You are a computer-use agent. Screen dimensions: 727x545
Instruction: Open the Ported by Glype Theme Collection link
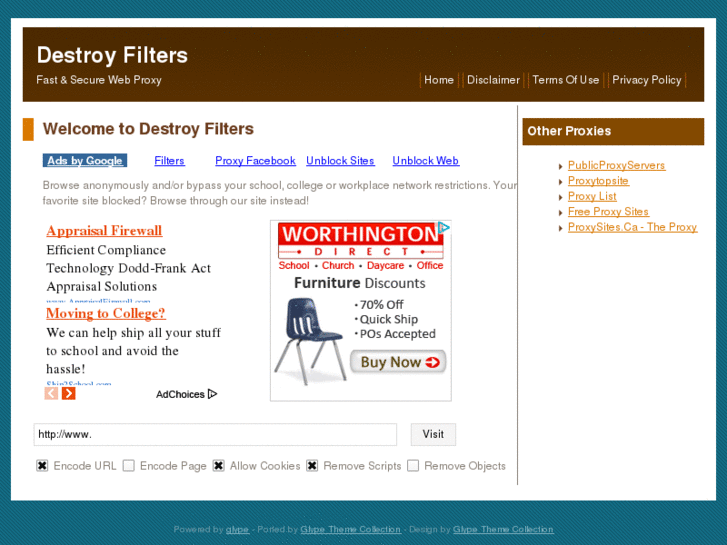click(x=351, y=529)
